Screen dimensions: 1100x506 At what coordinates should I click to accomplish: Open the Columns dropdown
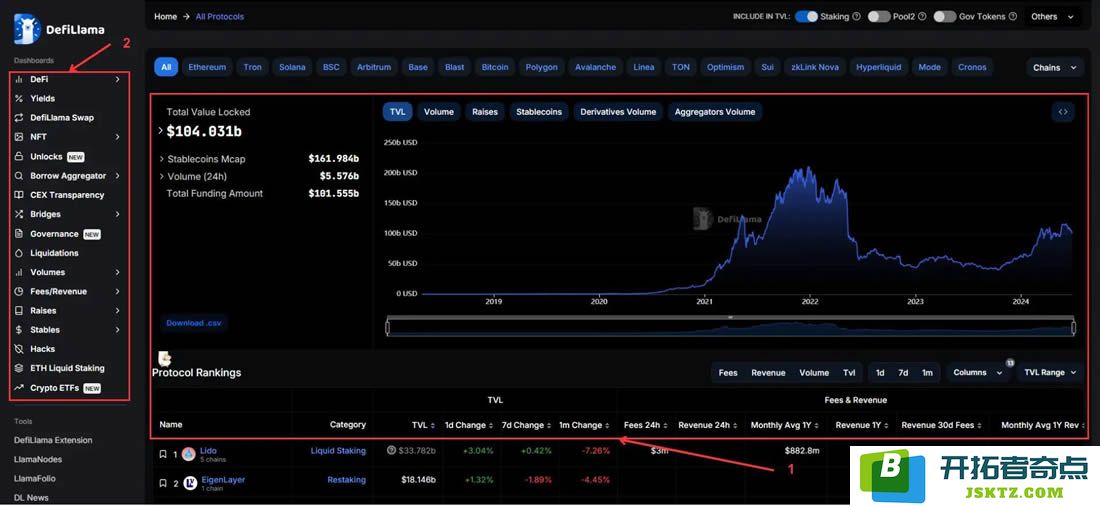[x=978, y=373]
